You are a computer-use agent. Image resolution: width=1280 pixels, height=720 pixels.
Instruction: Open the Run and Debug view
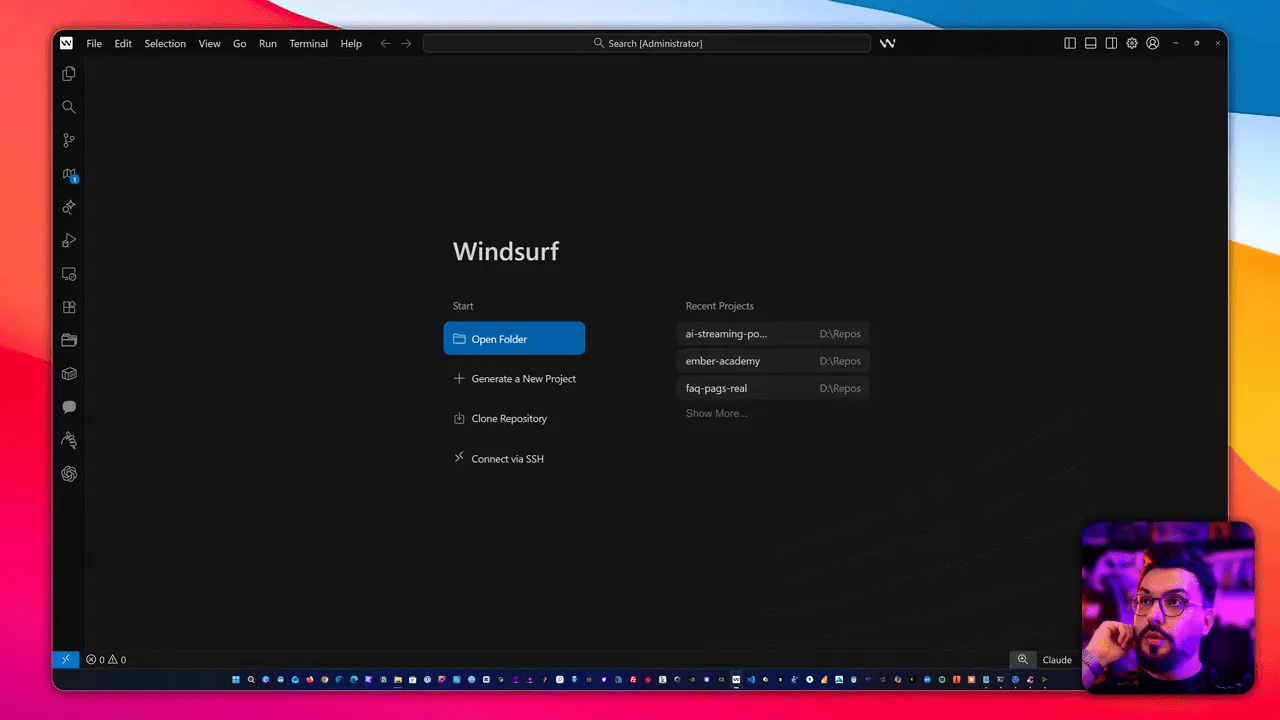69,241
